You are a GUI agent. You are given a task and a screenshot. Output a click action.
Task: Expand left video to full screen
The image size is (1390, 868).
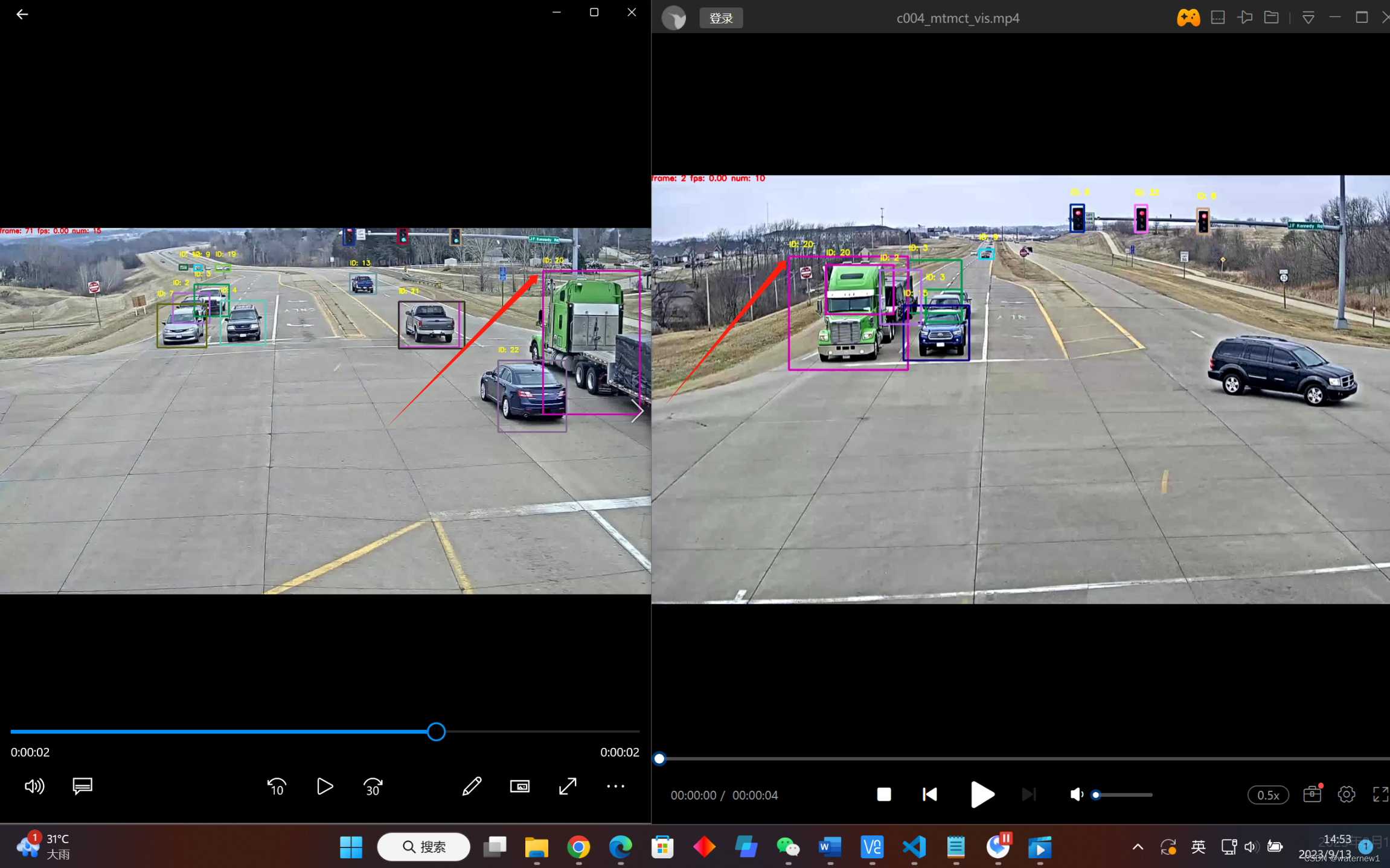click(568, 787)
